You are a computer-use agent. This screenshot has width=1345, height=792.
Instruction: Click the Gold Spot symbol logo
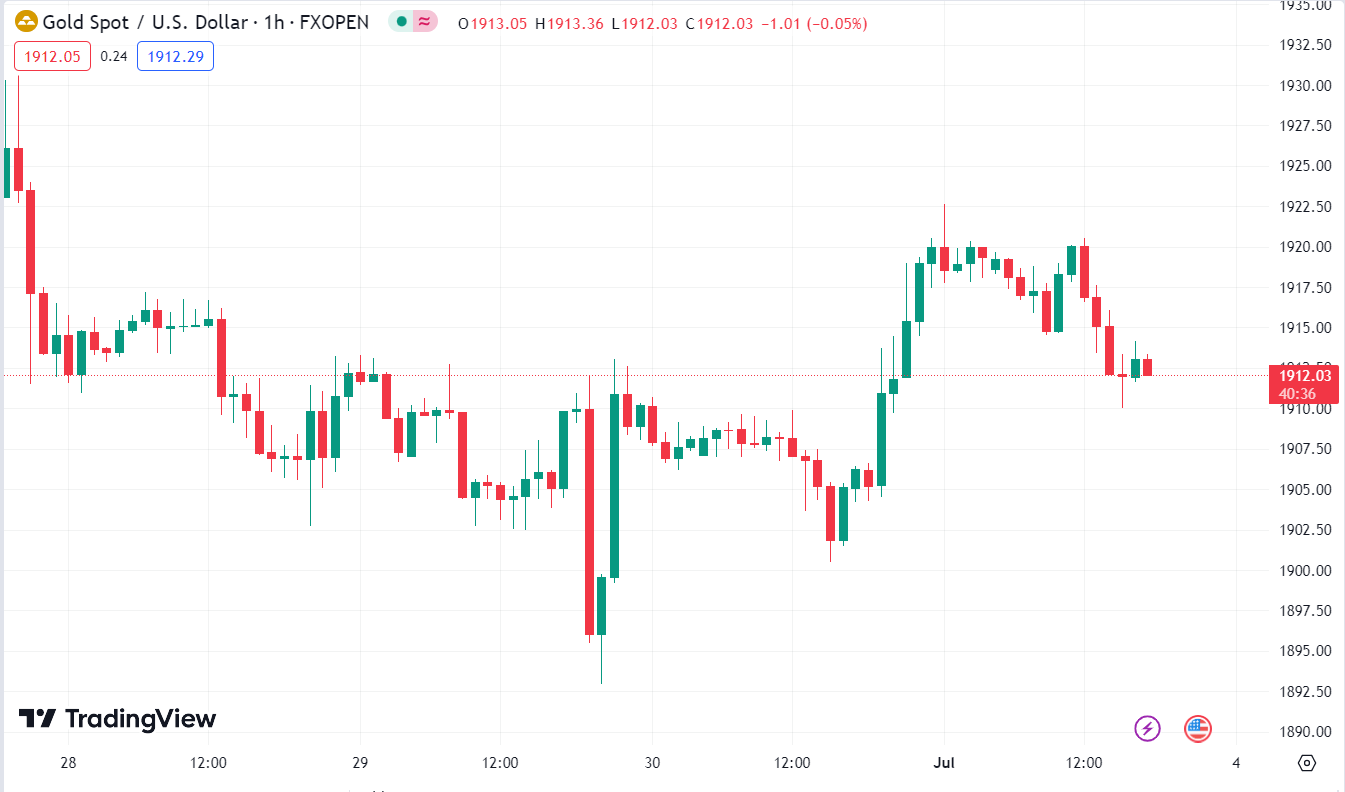tap(27, 21)
